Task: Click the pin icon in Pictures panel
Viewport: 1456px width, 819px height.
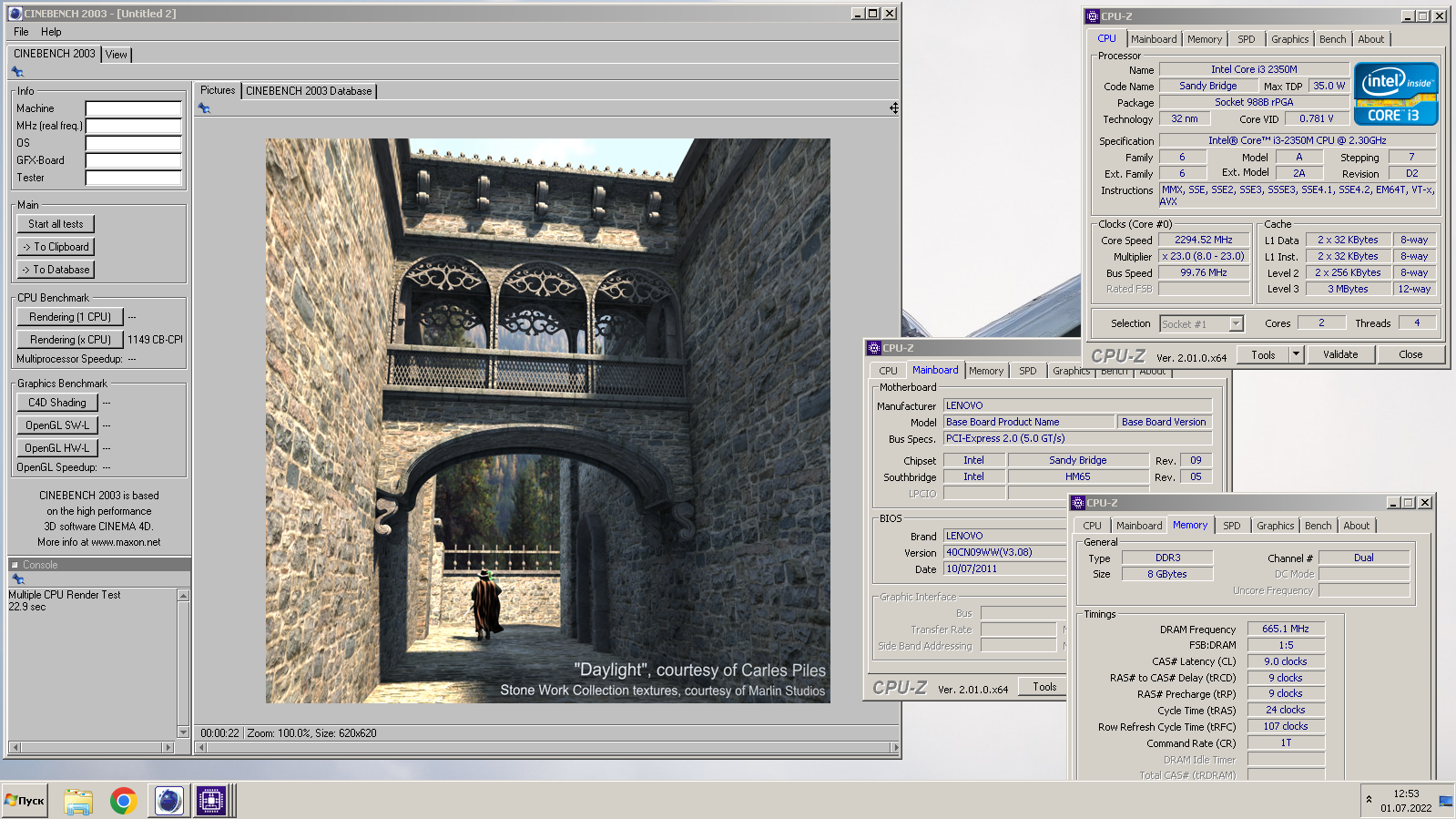Action: 204,108
